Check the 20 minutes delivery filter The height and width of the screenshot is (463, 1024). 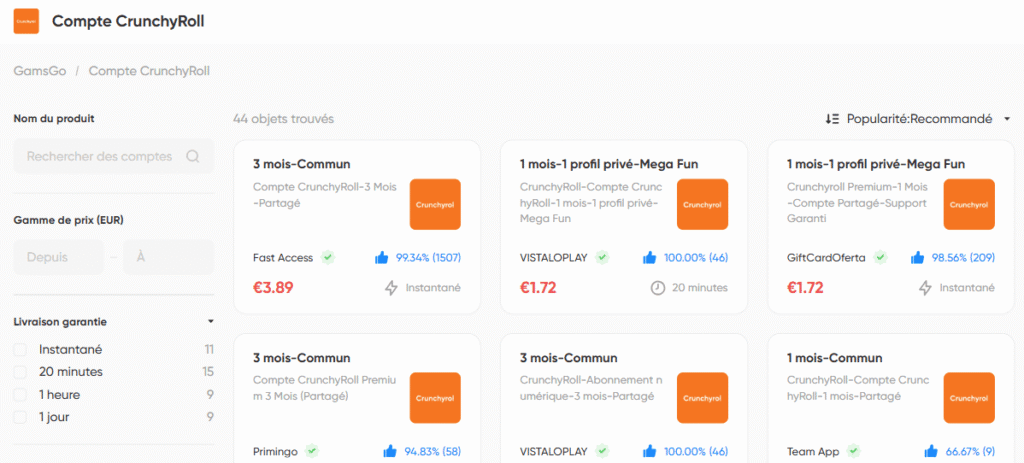tap(20, 372)
